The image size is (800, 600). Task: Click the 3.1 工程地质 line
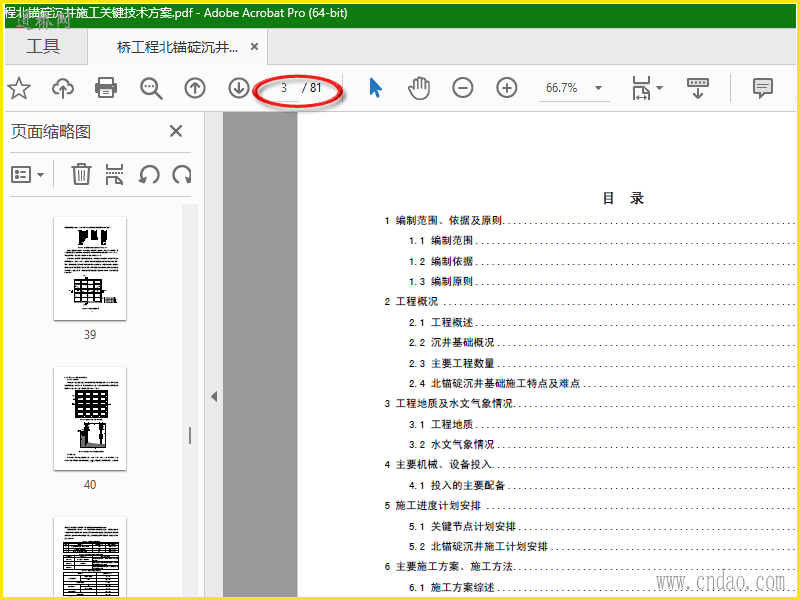tap(604, 424)
